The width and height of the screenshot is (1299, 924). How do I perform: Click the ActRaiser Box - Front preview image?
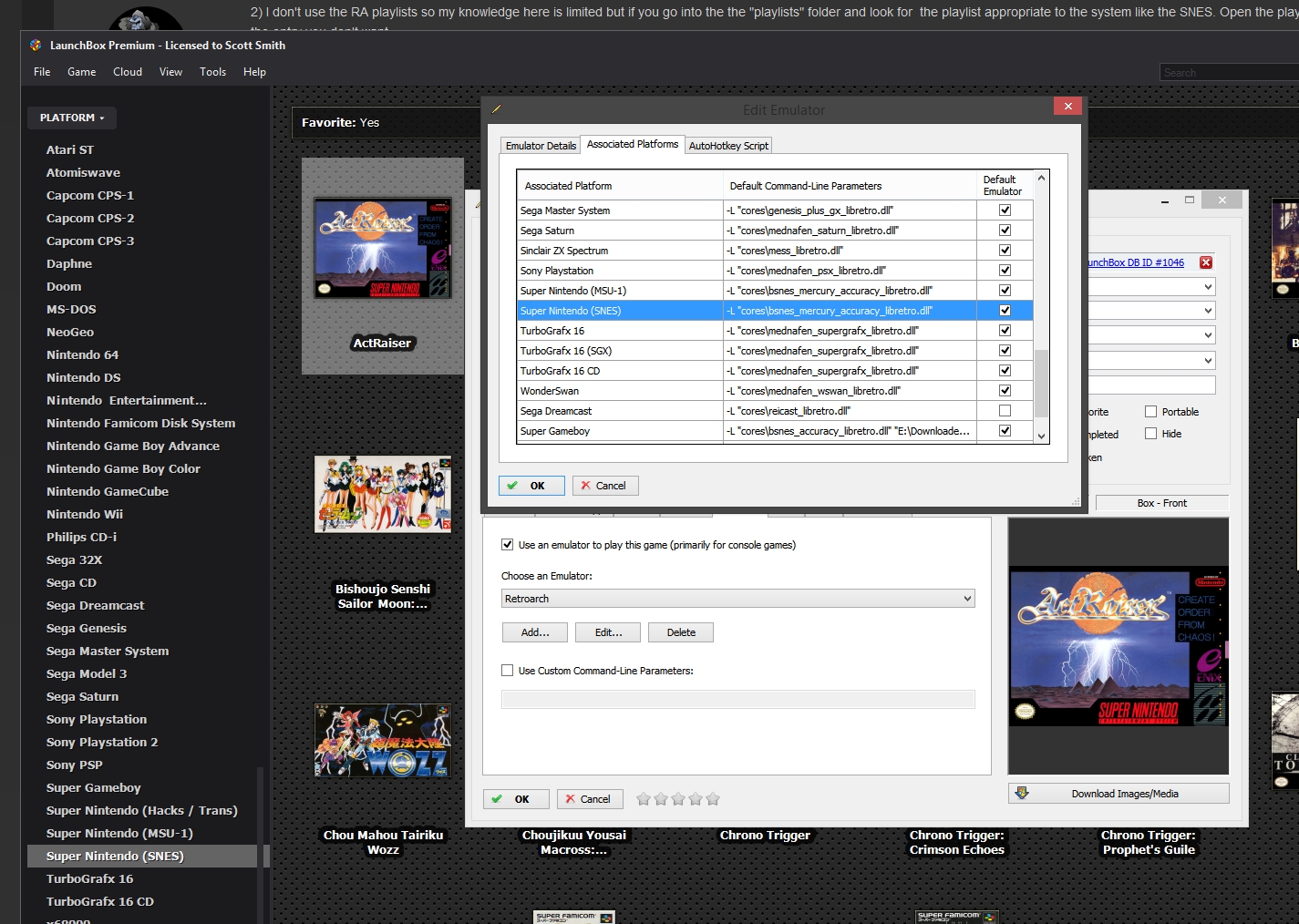click(x=1119, y=646)
